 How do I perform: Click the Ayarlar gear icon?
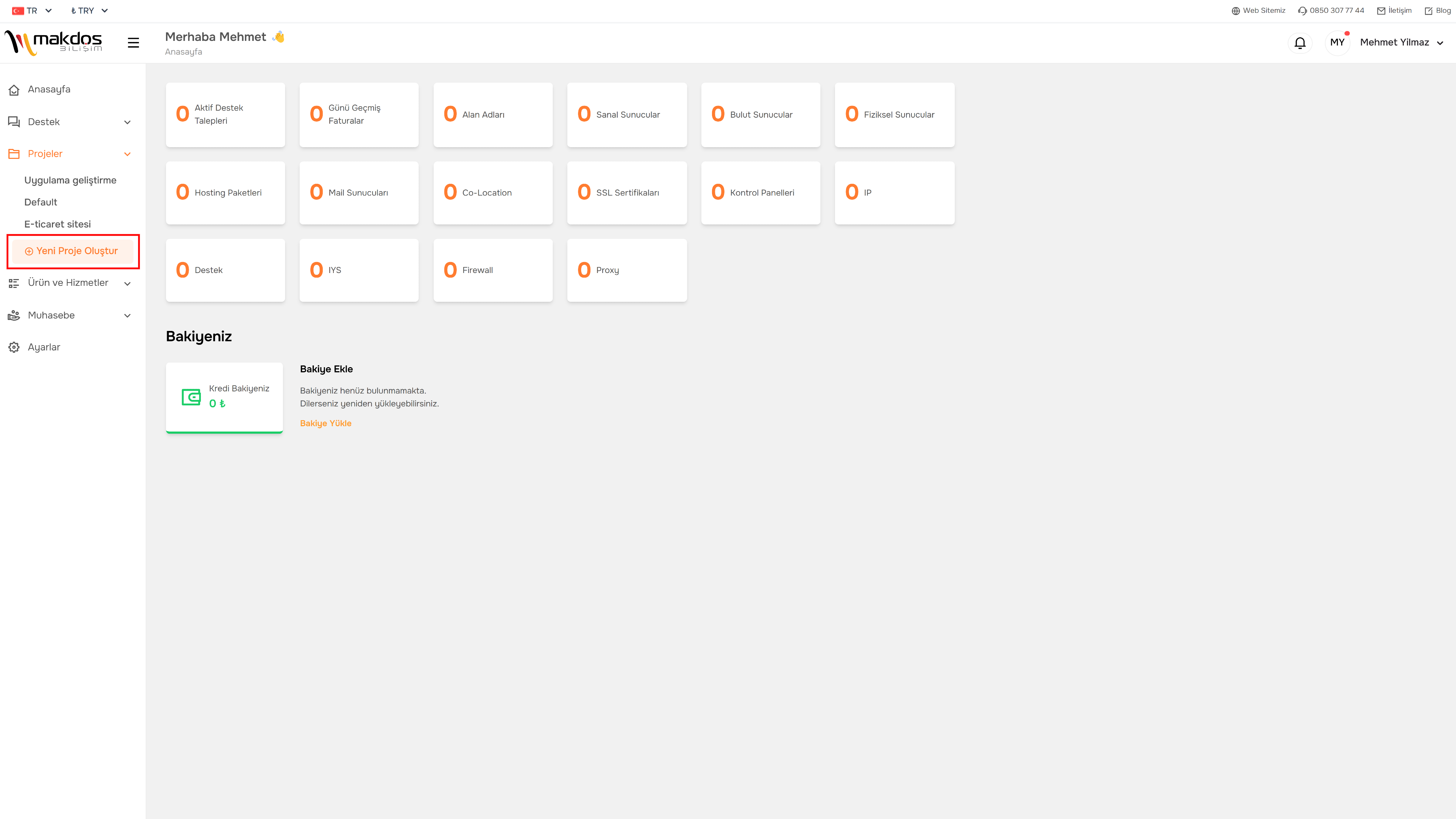[x=14, y=347]
